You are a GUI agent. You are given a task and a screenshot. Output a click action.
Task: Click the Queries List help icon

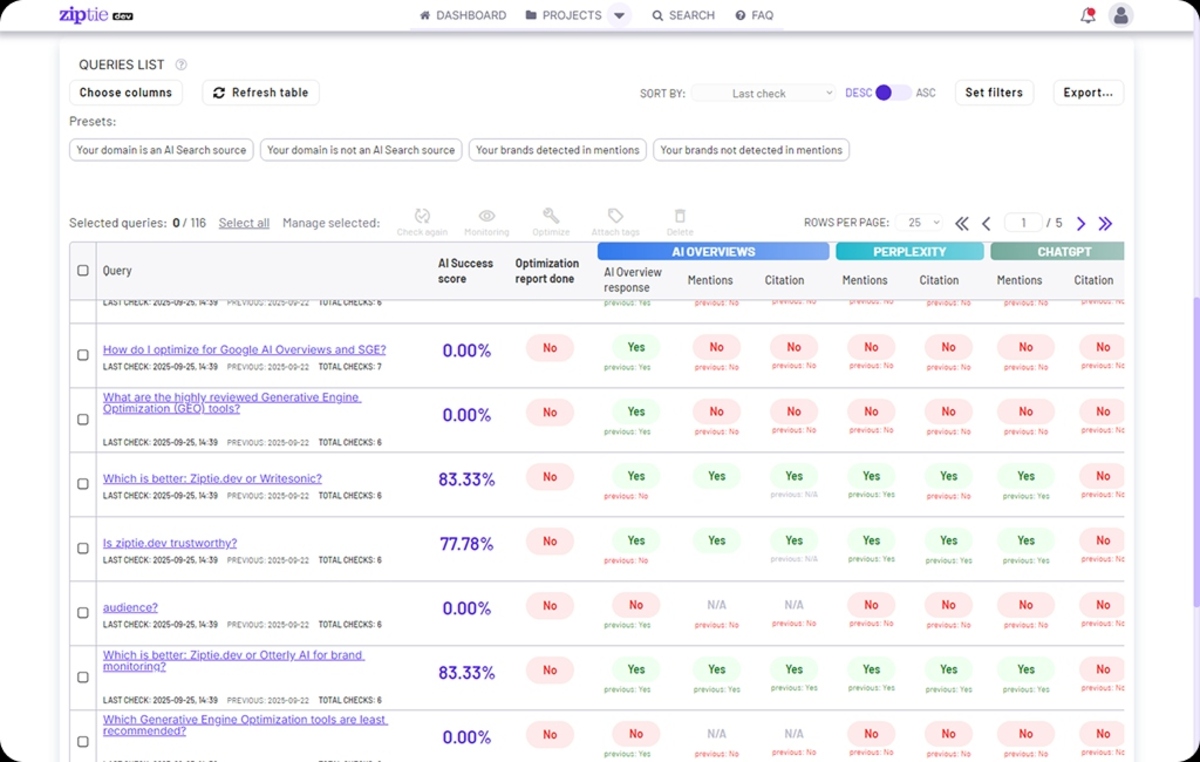coord(181,65)
